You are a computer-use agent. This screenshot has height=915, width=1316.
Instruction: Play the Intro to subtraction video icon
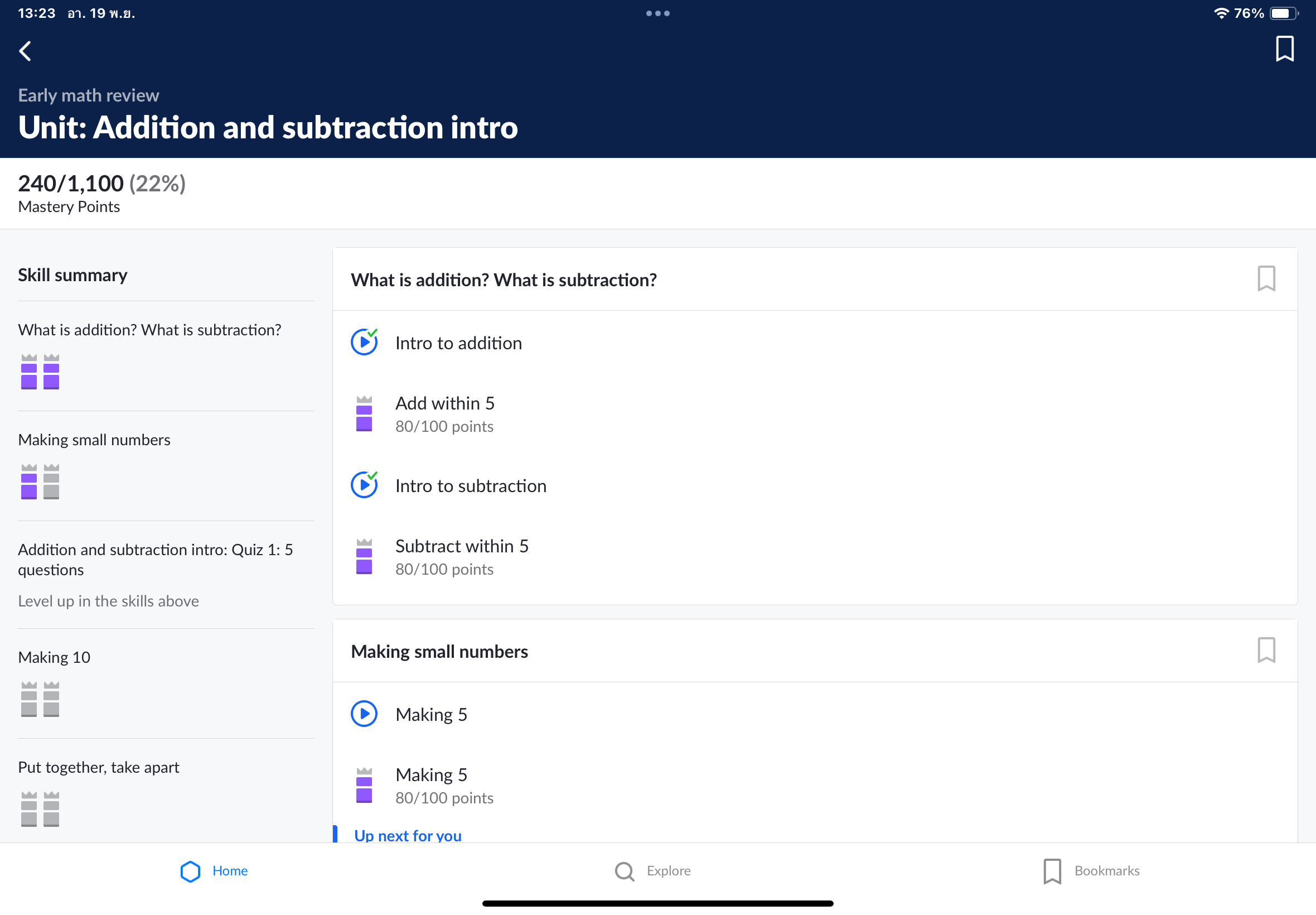click(x=364, y=485)
